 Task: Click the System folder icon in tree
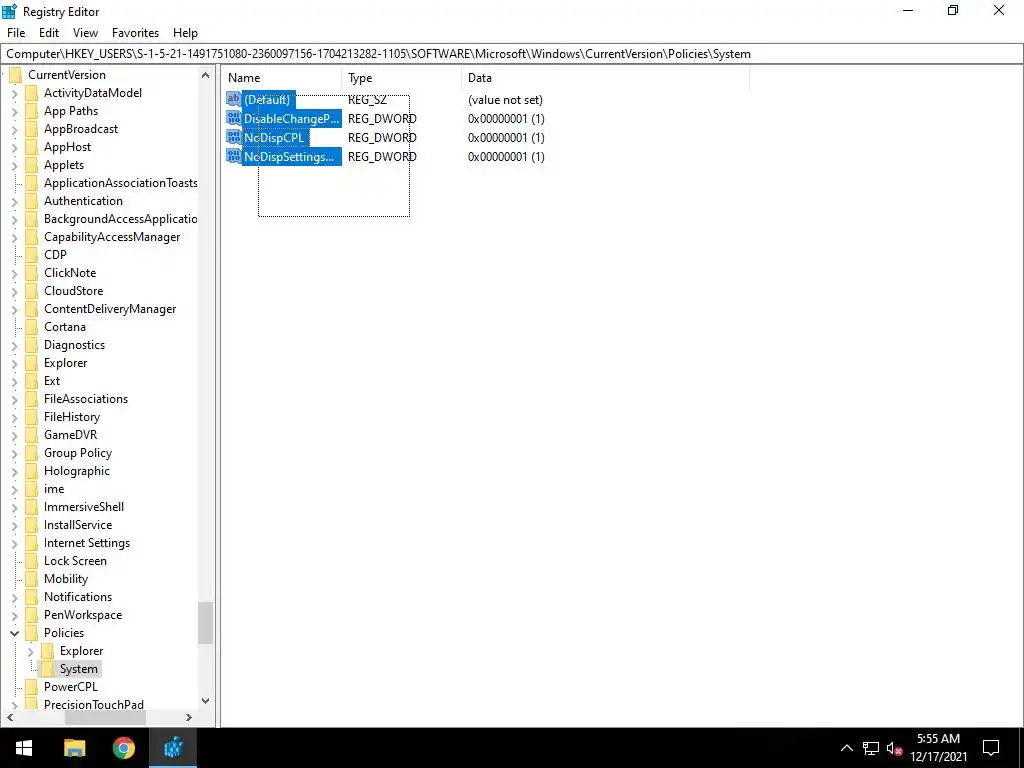[47, 669]
